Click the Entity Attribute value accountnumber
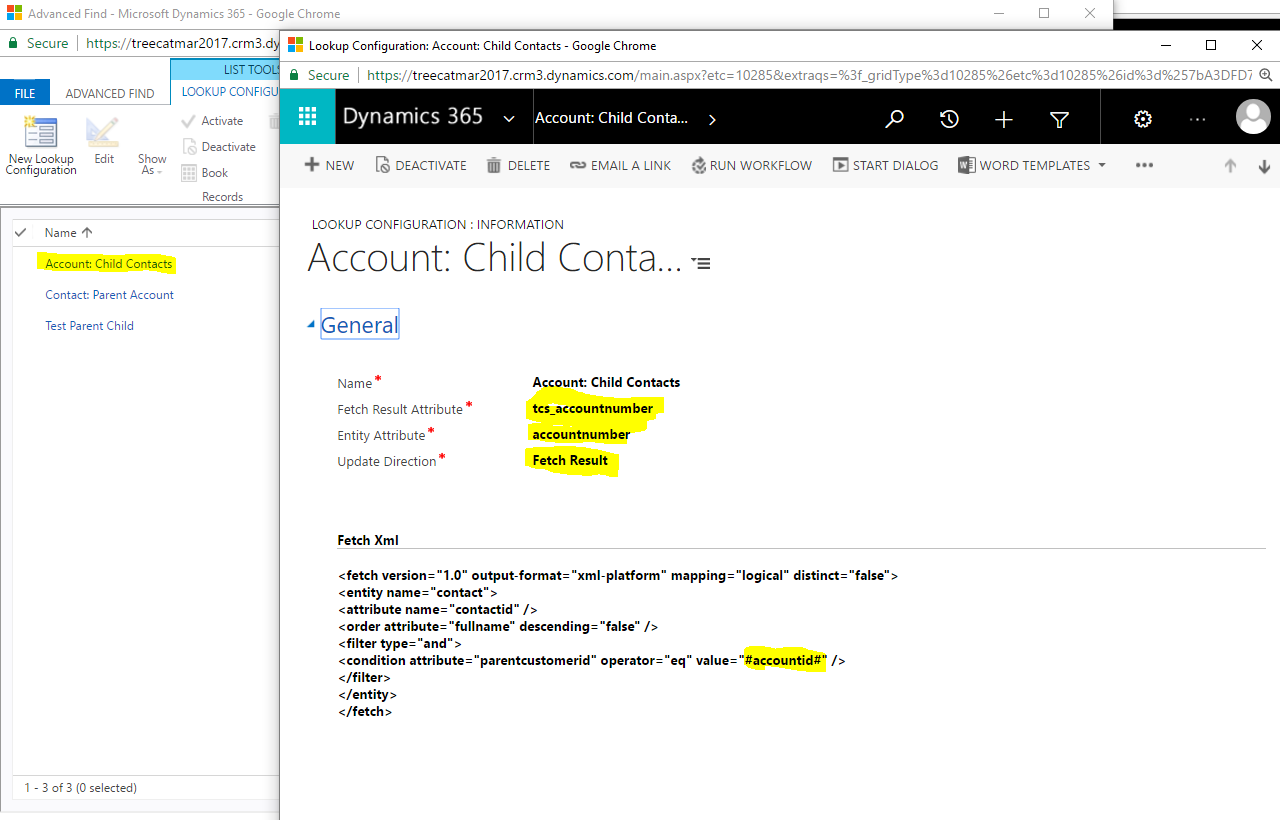 tap(581, 434)
